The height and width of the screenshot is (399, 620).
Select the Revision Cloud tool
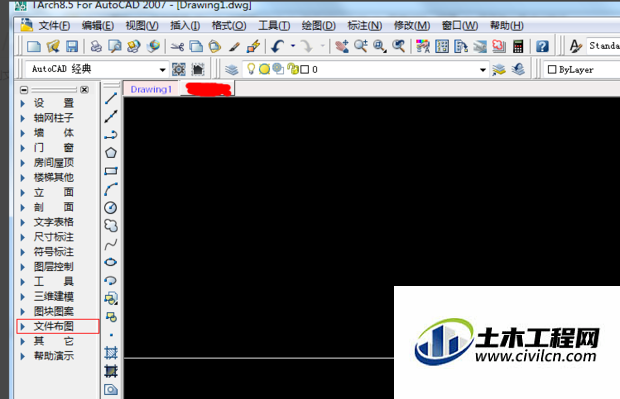(111, 226)
